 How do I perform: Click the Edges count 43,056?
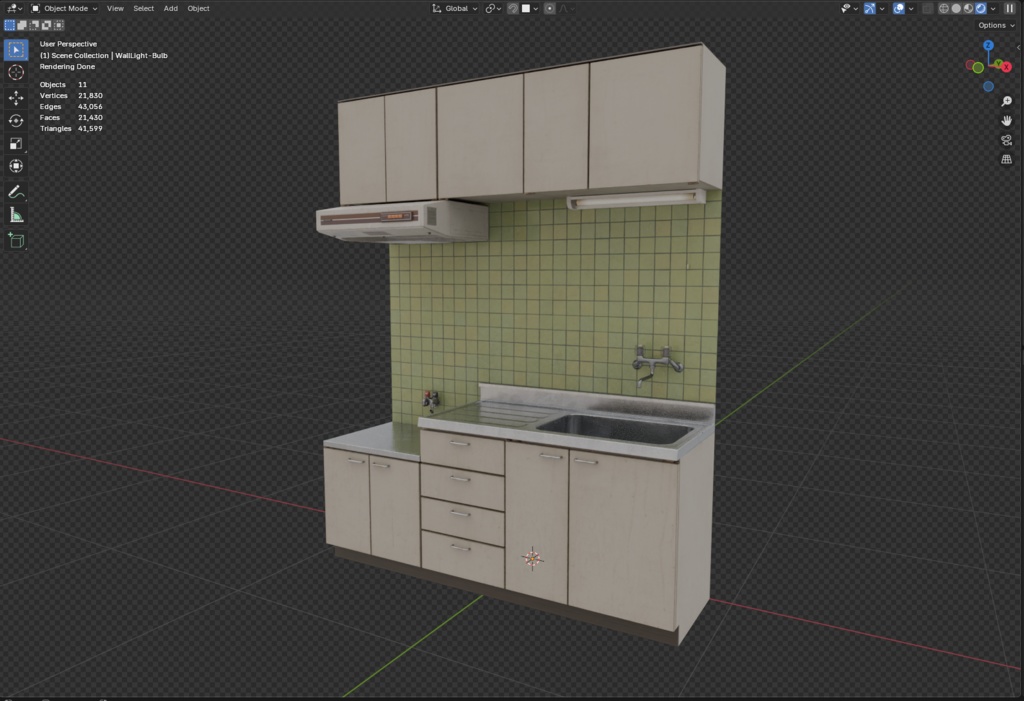tap(90, 106)
